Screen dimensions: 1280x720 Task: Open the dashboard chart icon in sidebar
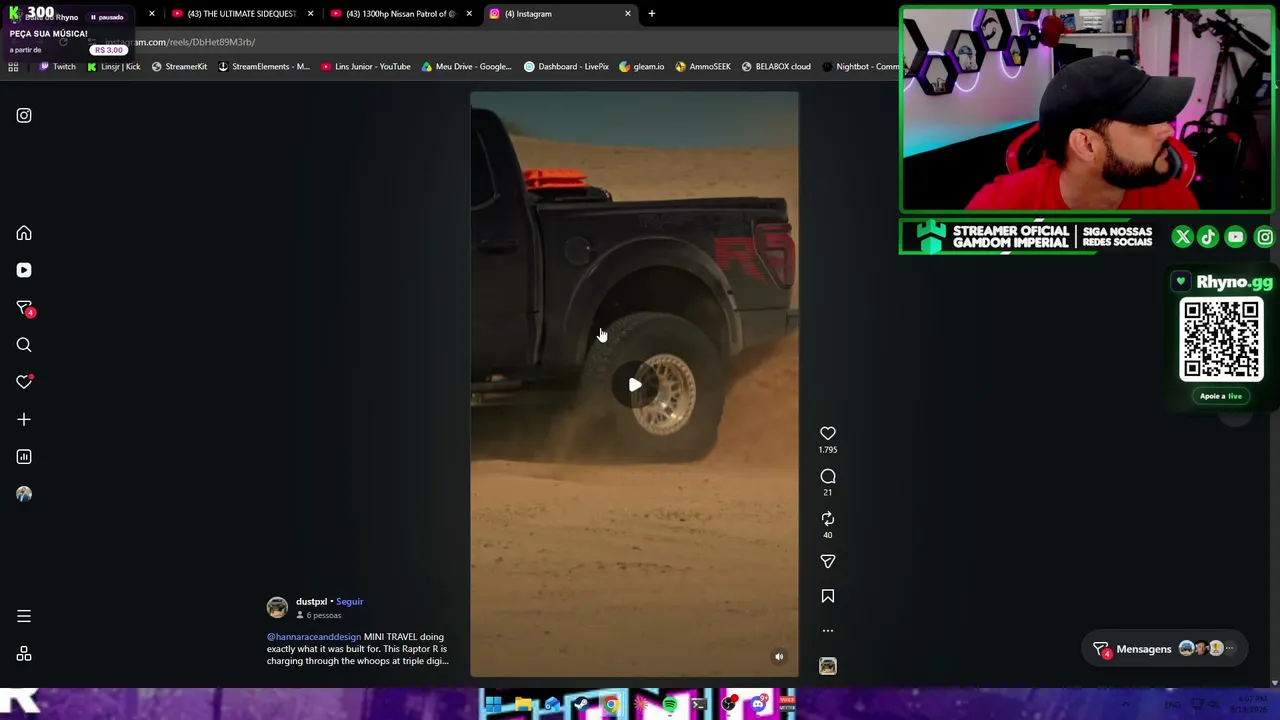(x=24, y=457)
